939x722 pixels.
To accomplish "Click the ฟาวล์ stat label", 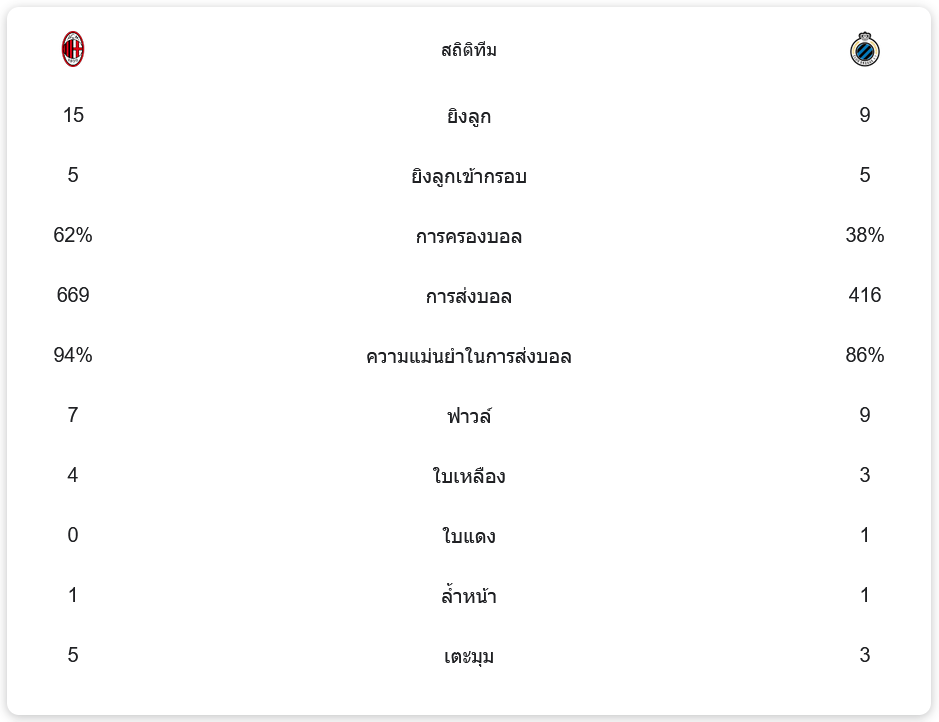I will coord(469,415).
